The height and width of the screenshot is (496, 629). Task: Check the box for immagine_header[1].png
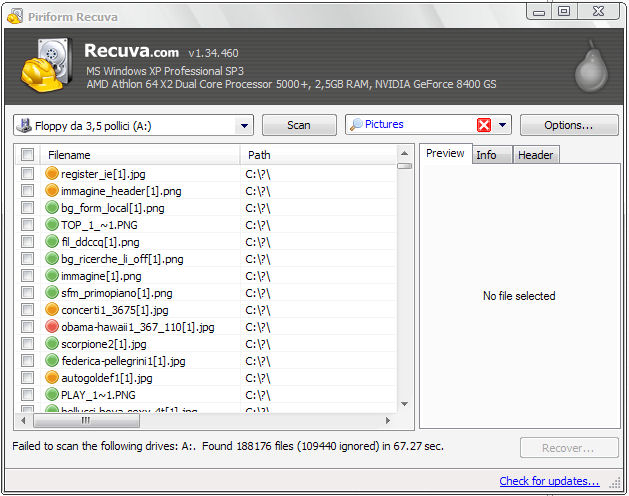click(27, 190)
